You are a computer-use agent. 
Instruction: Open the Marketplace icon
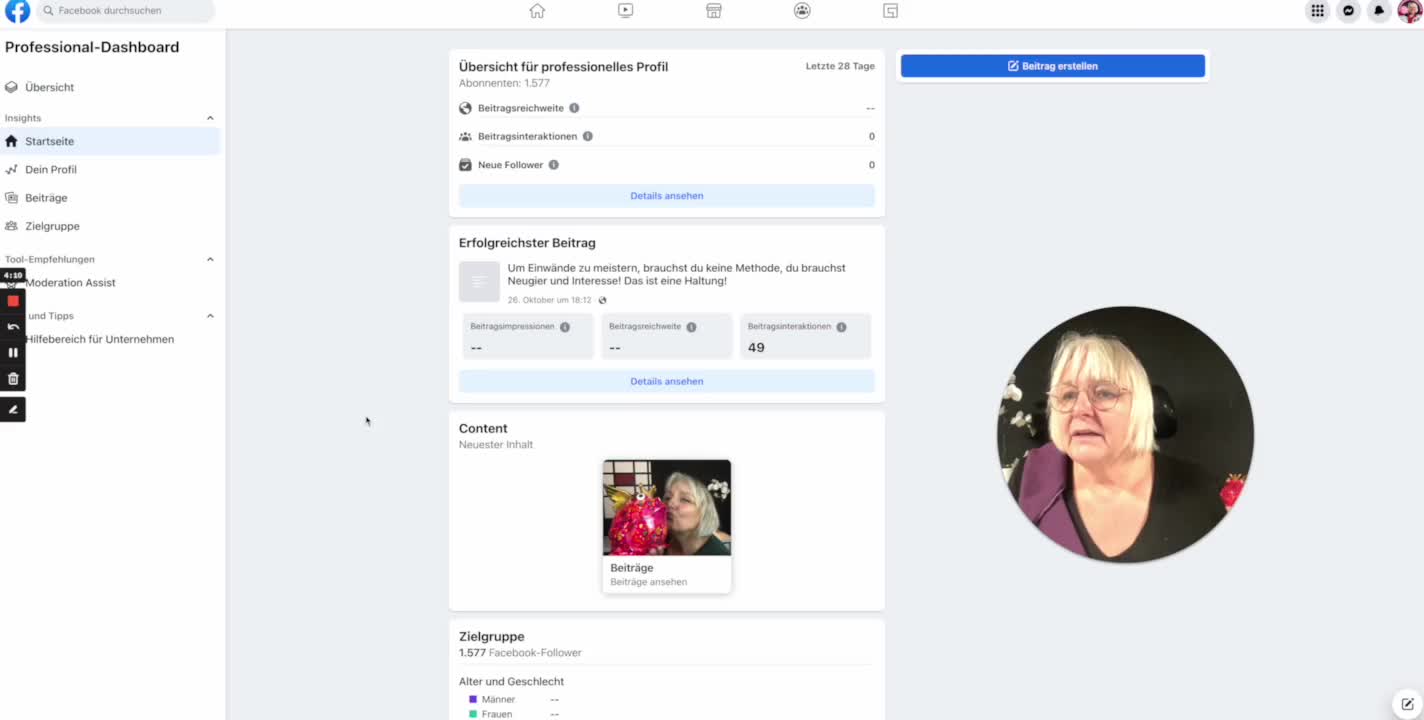(x=714, y=11)
